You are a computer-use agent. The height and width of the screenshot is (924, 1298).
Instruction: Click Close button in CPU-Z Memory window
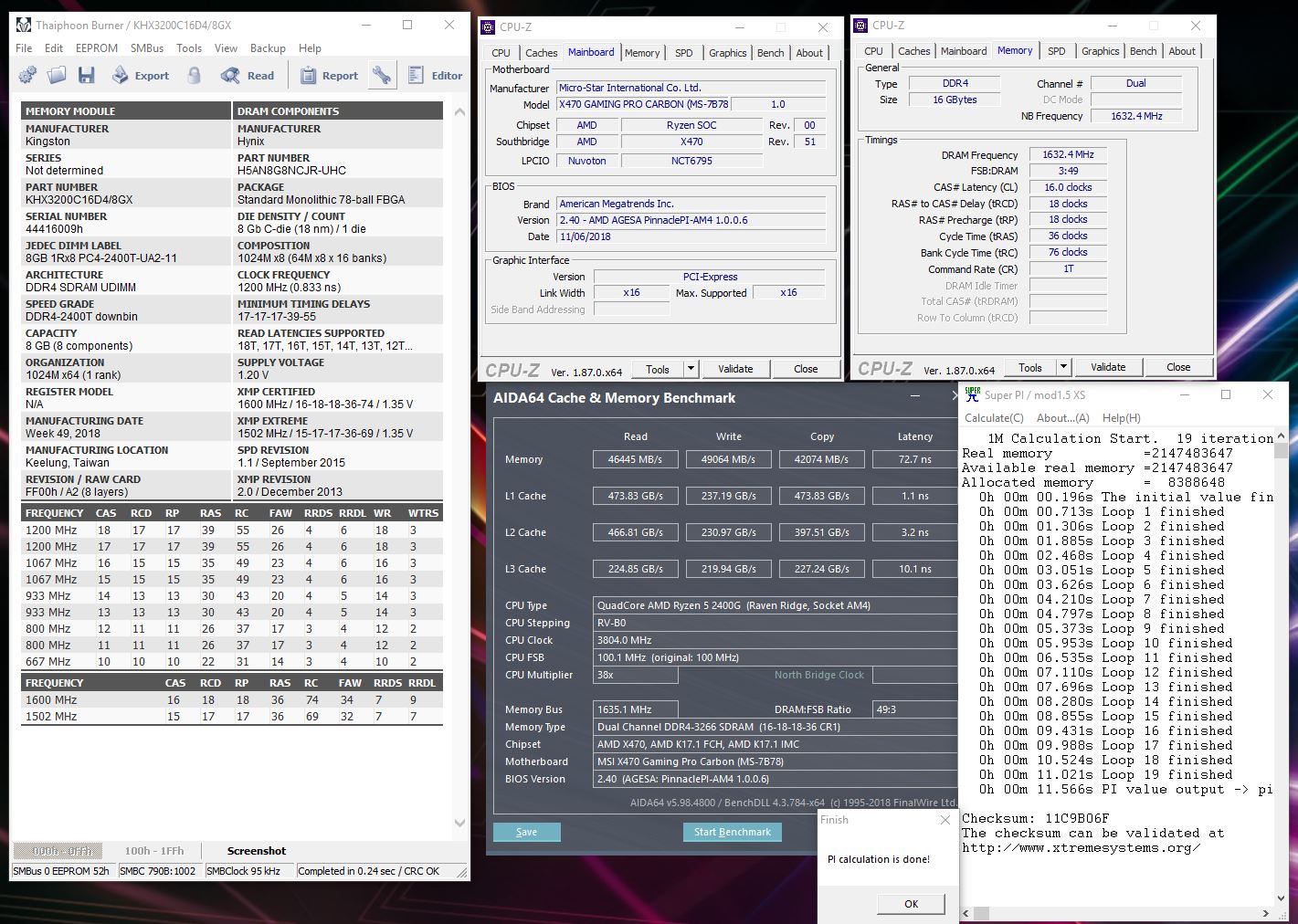point(1178,367)
